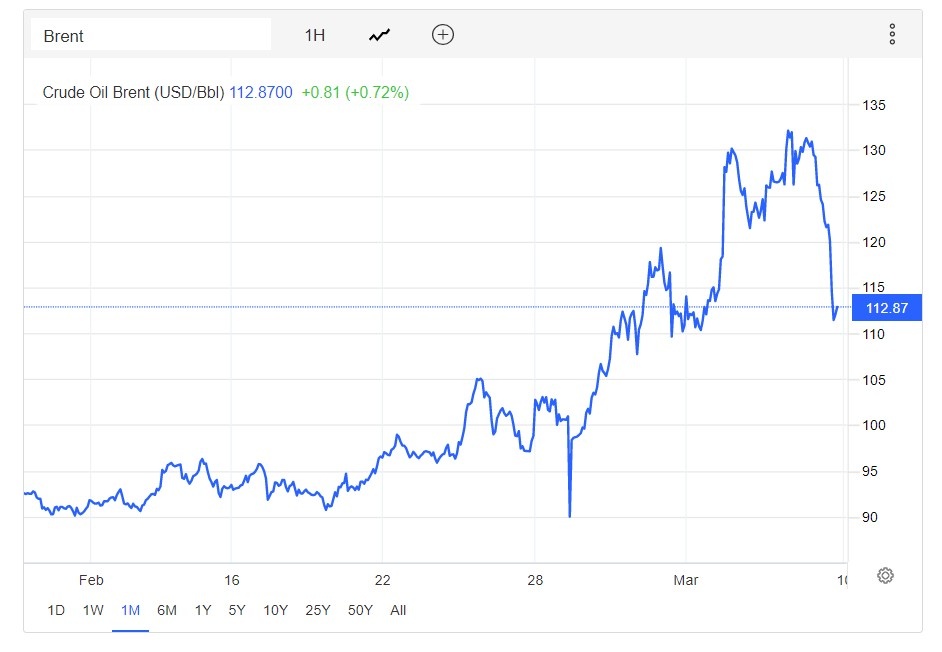Click the Brent symbol search field
942x652 pixels.
coord(150,35)
